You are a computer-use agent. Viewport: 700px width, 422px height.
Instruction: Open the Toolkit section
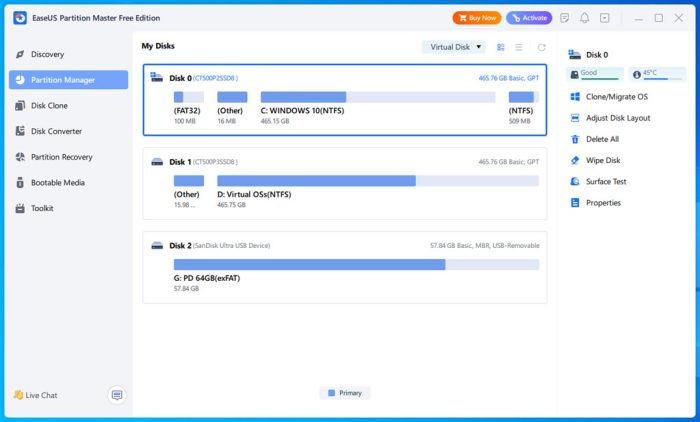(68, 209)
